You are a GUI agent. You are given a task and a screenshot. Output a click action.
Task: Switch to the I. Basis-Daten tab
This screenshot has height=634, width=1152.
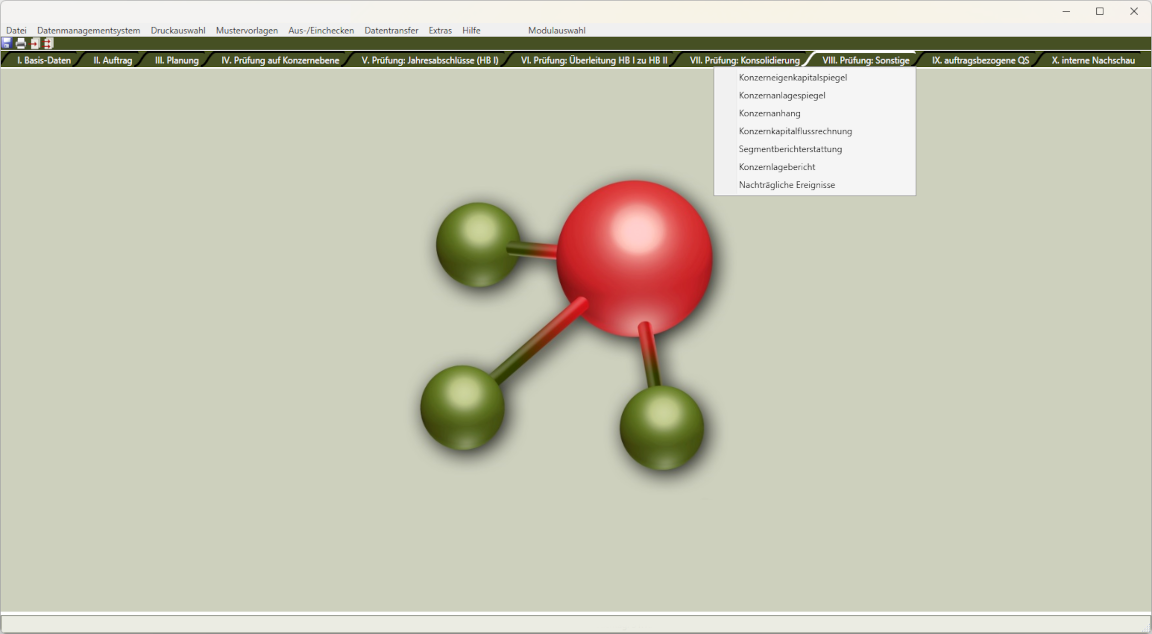click(44, 60)
